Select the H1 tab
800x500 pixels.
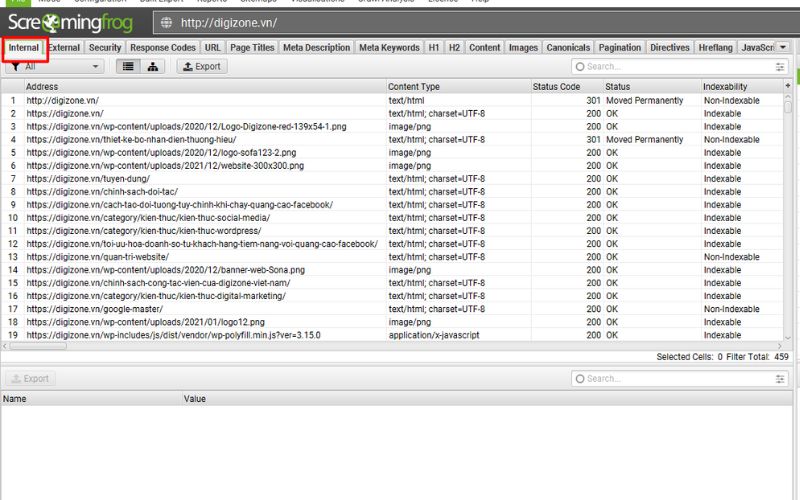click(x=434, y=47)
